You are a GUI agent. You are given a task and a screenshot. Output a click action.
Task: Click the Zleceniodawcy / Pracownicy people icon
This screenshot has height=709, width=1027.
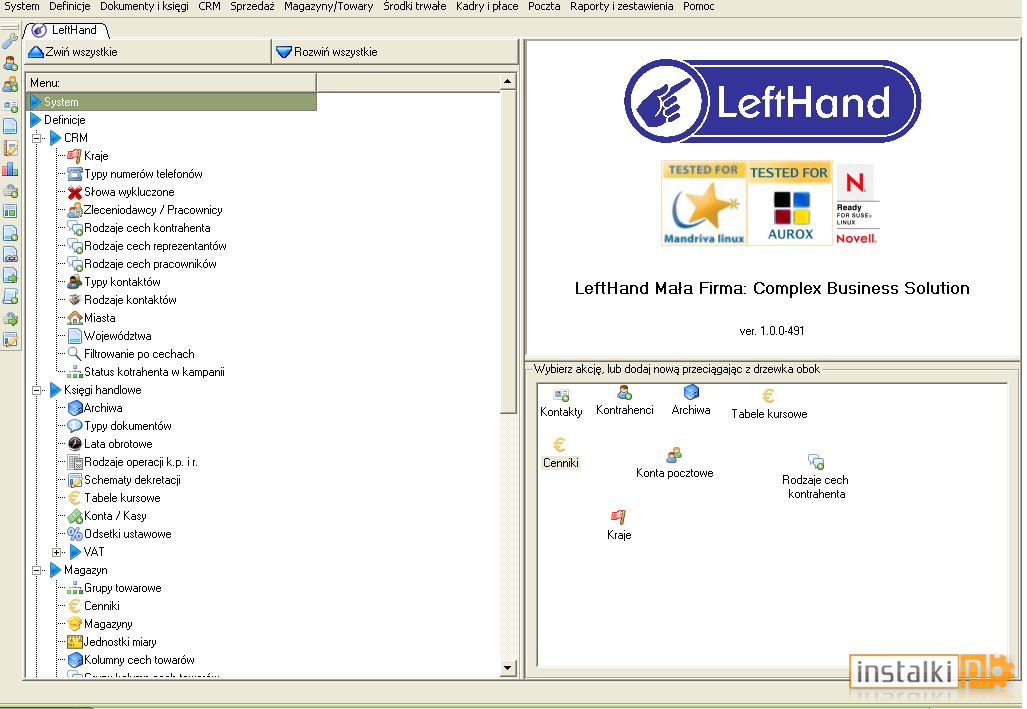point(75,210)
